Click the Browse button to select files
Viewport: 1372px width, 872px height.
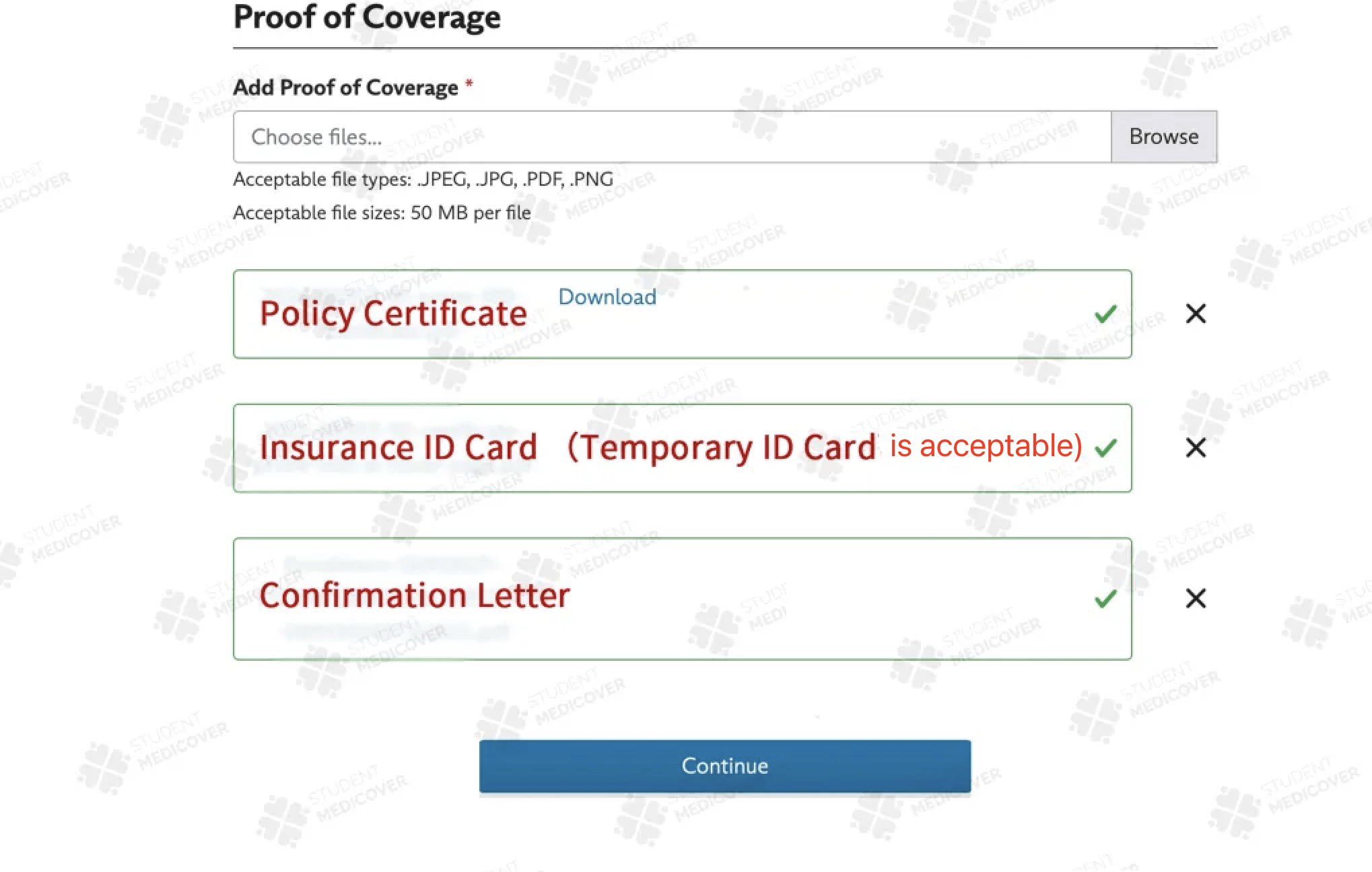1163,137
